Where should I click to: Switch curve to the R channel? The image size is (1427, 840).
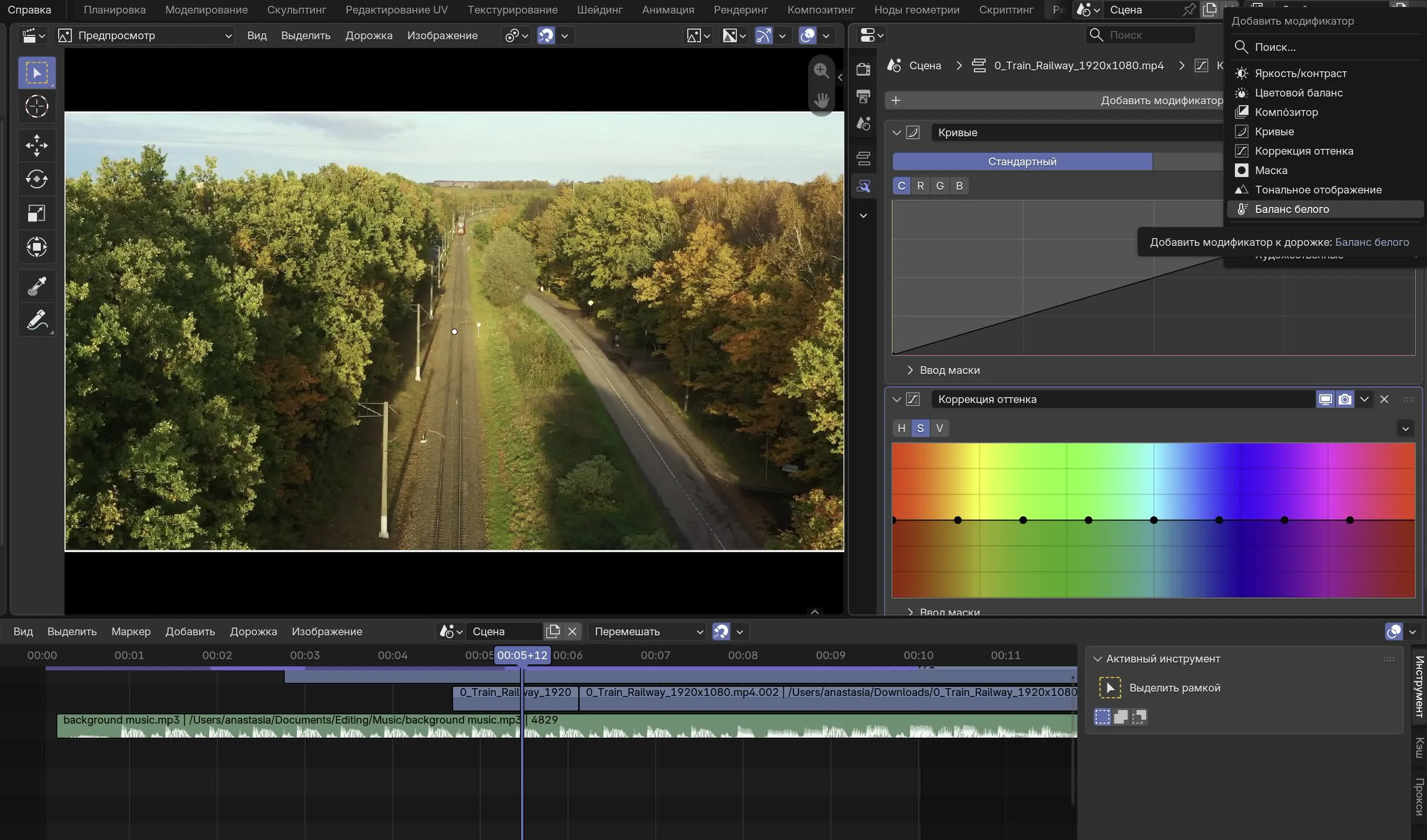[921, 186]
